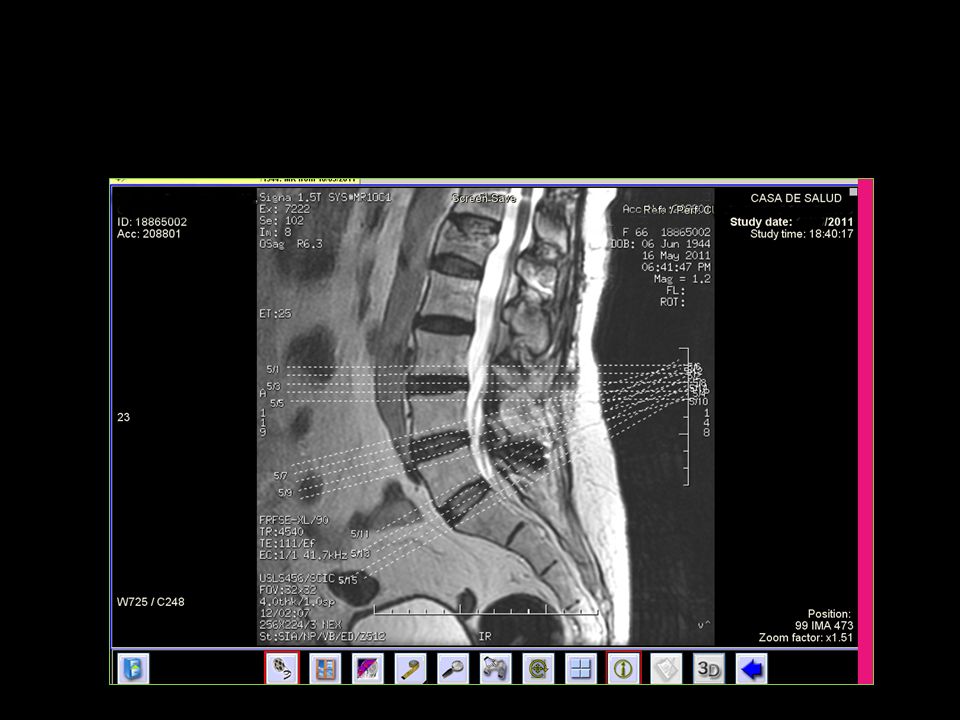Click the 'Mag = 1.2' annotation
Screen dimensions: 960x720
682,279
